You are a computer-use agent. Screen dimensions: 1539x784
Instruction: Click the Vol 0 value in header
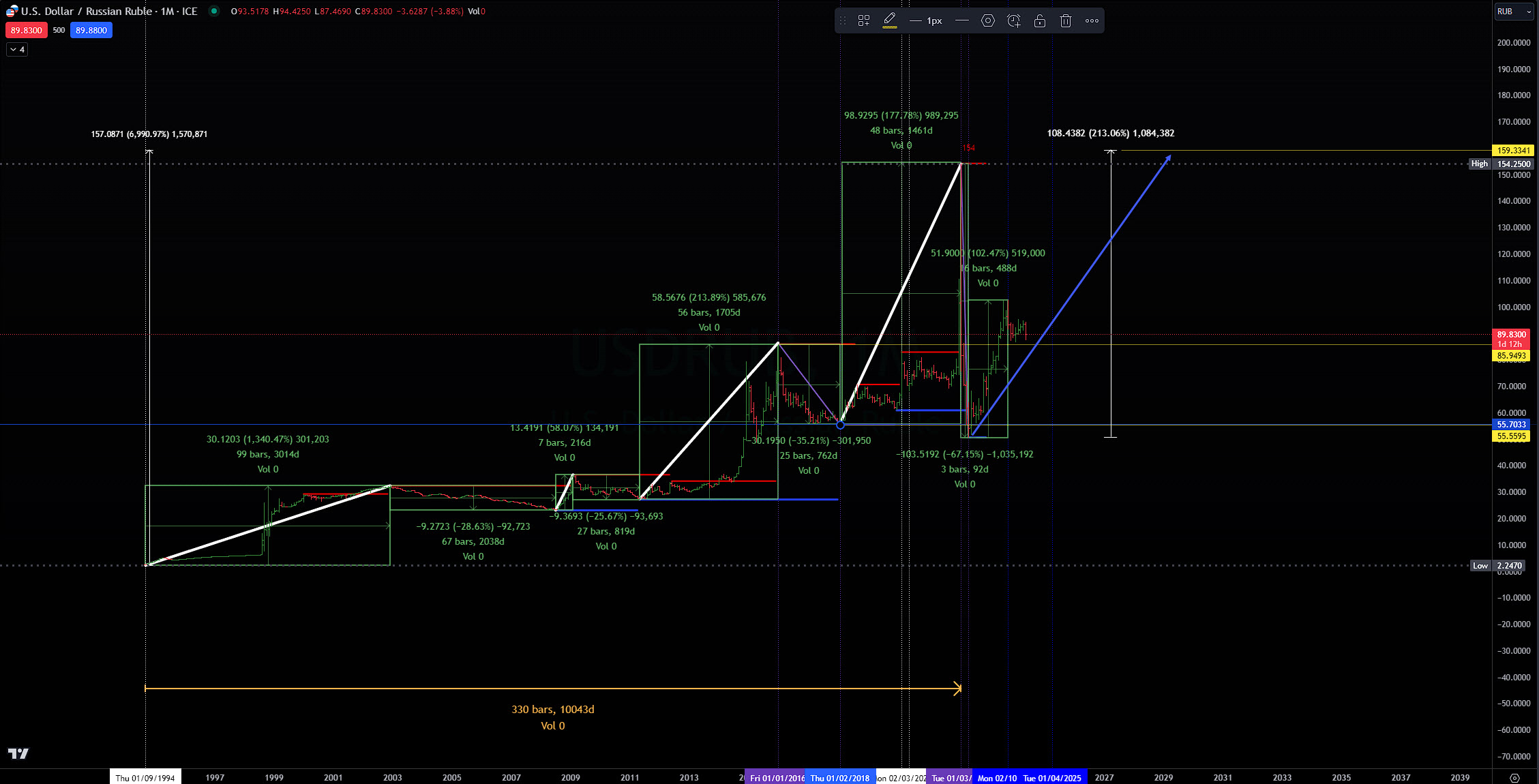(477, 11)
